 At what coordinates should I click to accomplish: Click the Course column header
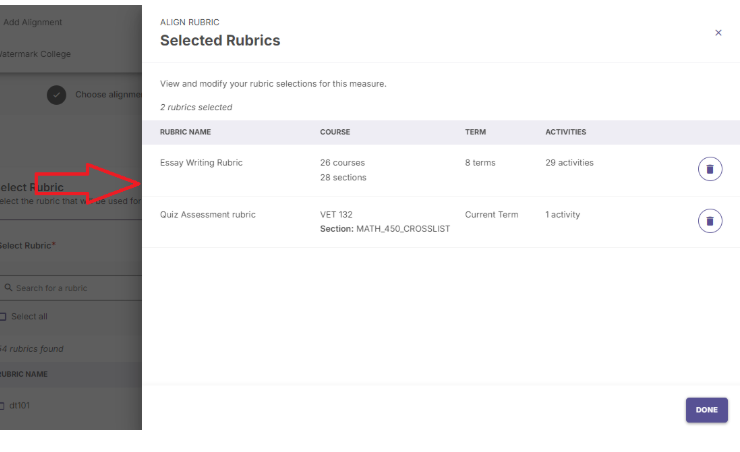334,132
